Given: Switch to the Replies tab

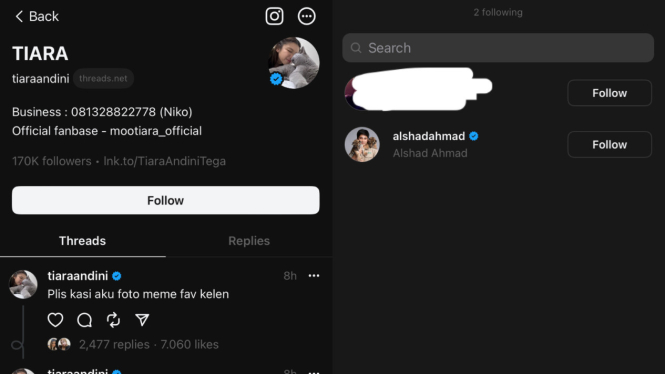Looking at the screenshot, I should [x=249, y=241].
